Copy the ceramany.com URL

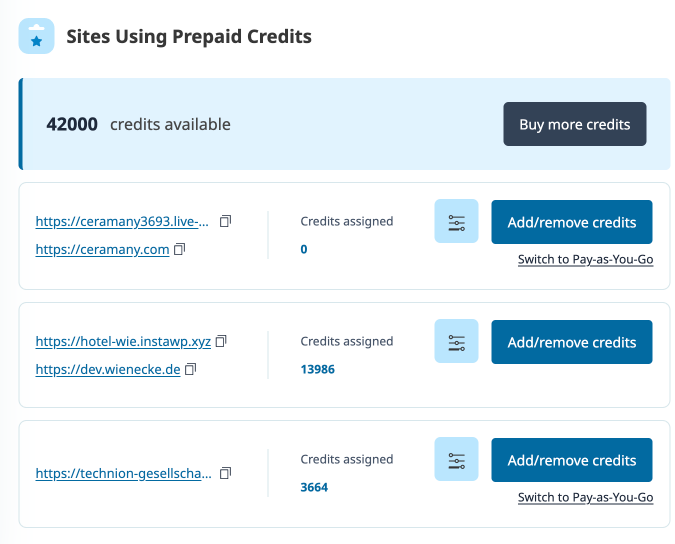point(180,249)
